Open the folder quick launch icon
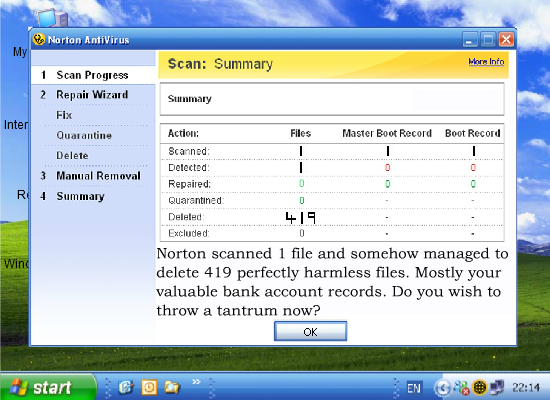This screenshot has height=400, width=550. pos(172,387)
